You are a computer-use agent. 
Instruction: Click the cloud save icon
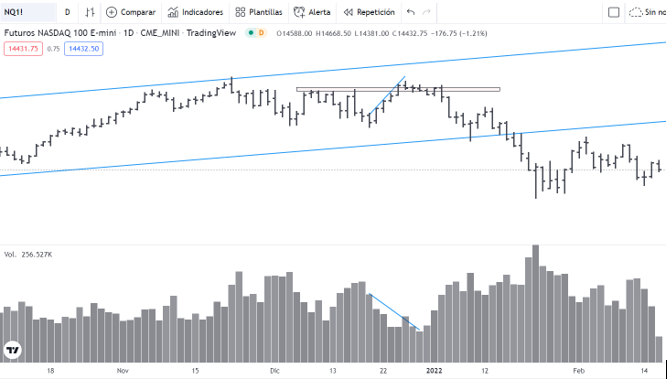[x=635, y=12]
